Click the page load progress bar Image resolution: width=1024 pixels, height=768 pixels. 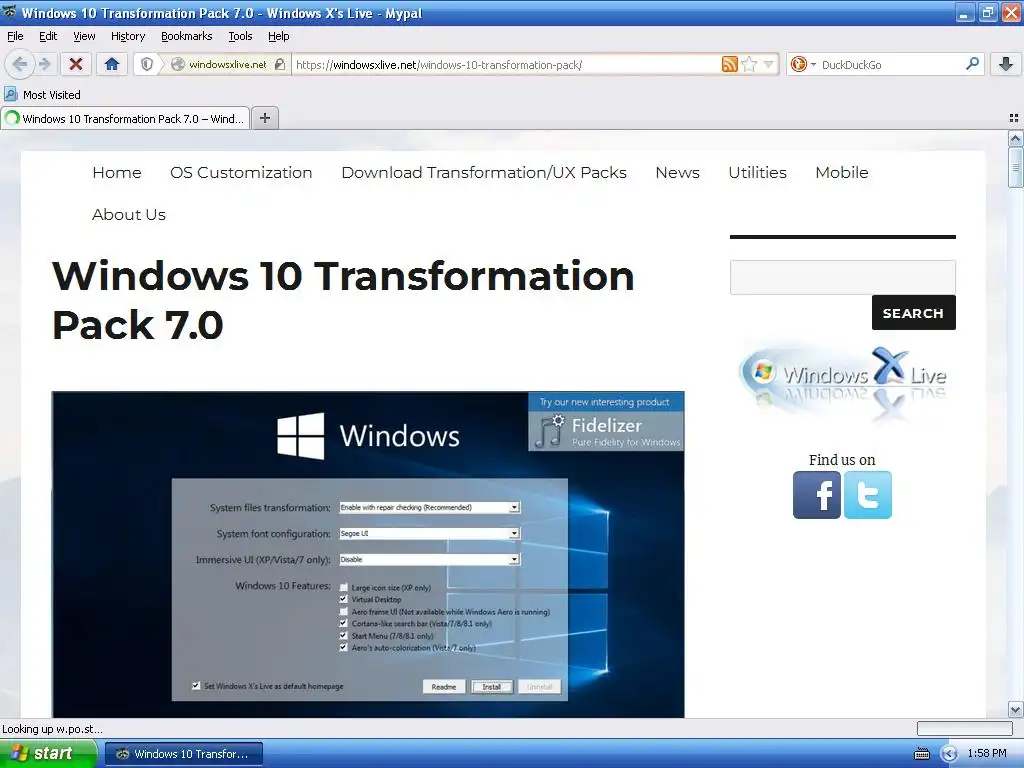[965, 728]
